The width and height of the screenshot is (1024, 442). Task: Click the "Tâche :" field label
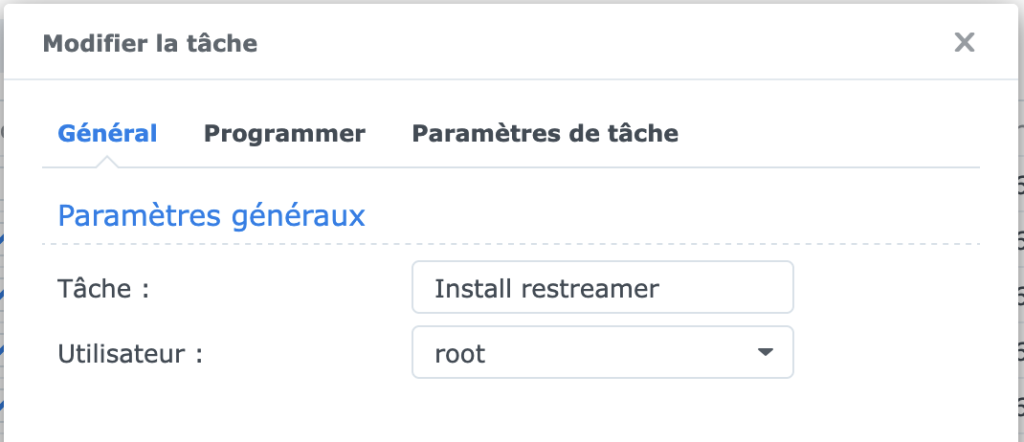(x=104, y=289)
